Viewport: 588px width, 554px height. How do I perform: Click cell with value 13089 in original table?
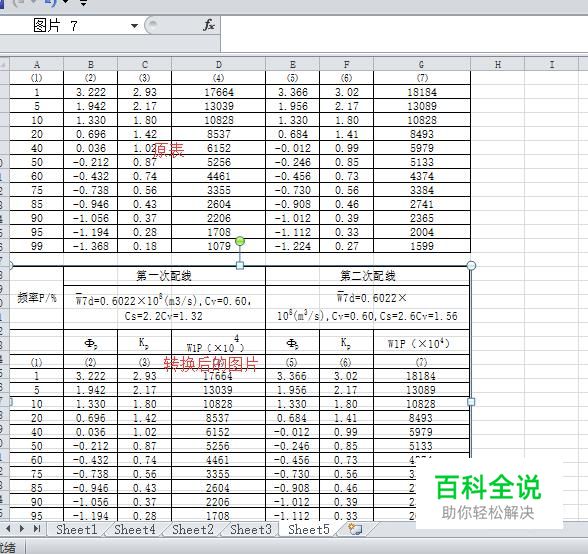[x=422, y=106]
